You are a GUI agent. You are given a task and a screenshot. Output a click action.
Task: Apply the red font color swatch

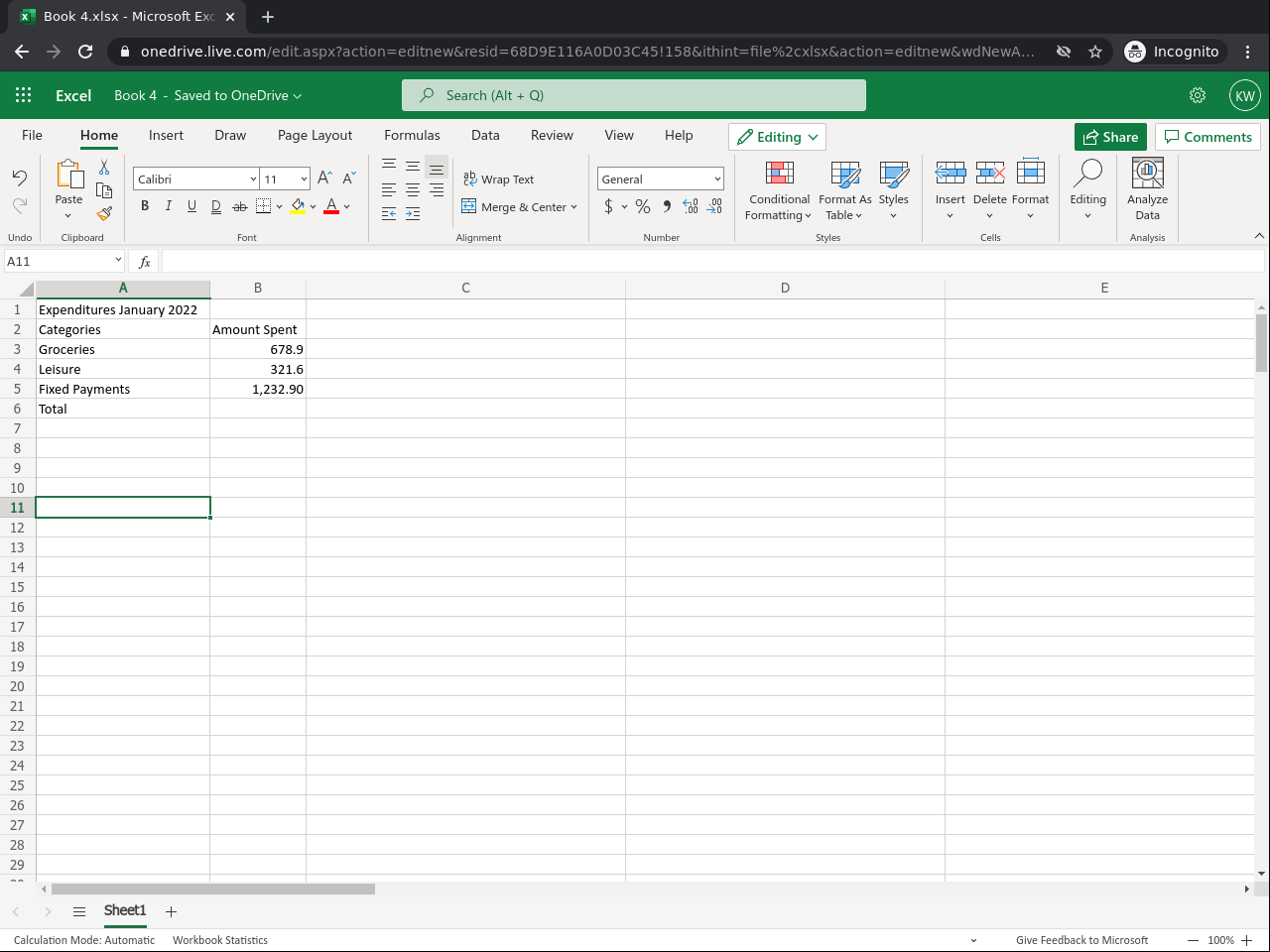point(331,206)
